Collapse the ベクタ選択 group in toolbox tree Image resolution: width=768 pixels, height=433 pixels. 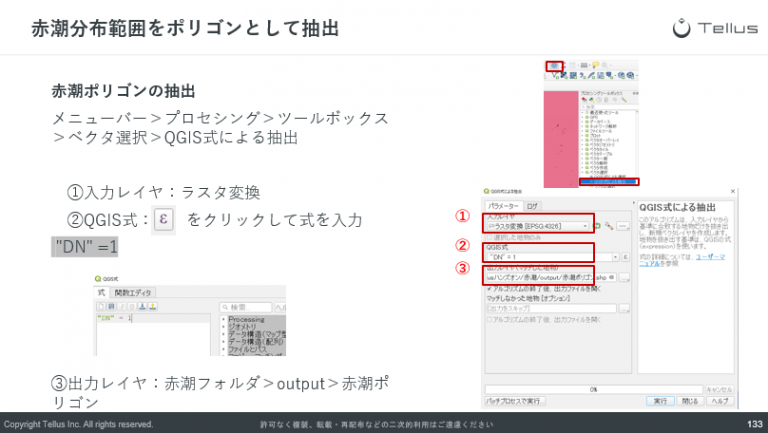(x=583, y=172)
